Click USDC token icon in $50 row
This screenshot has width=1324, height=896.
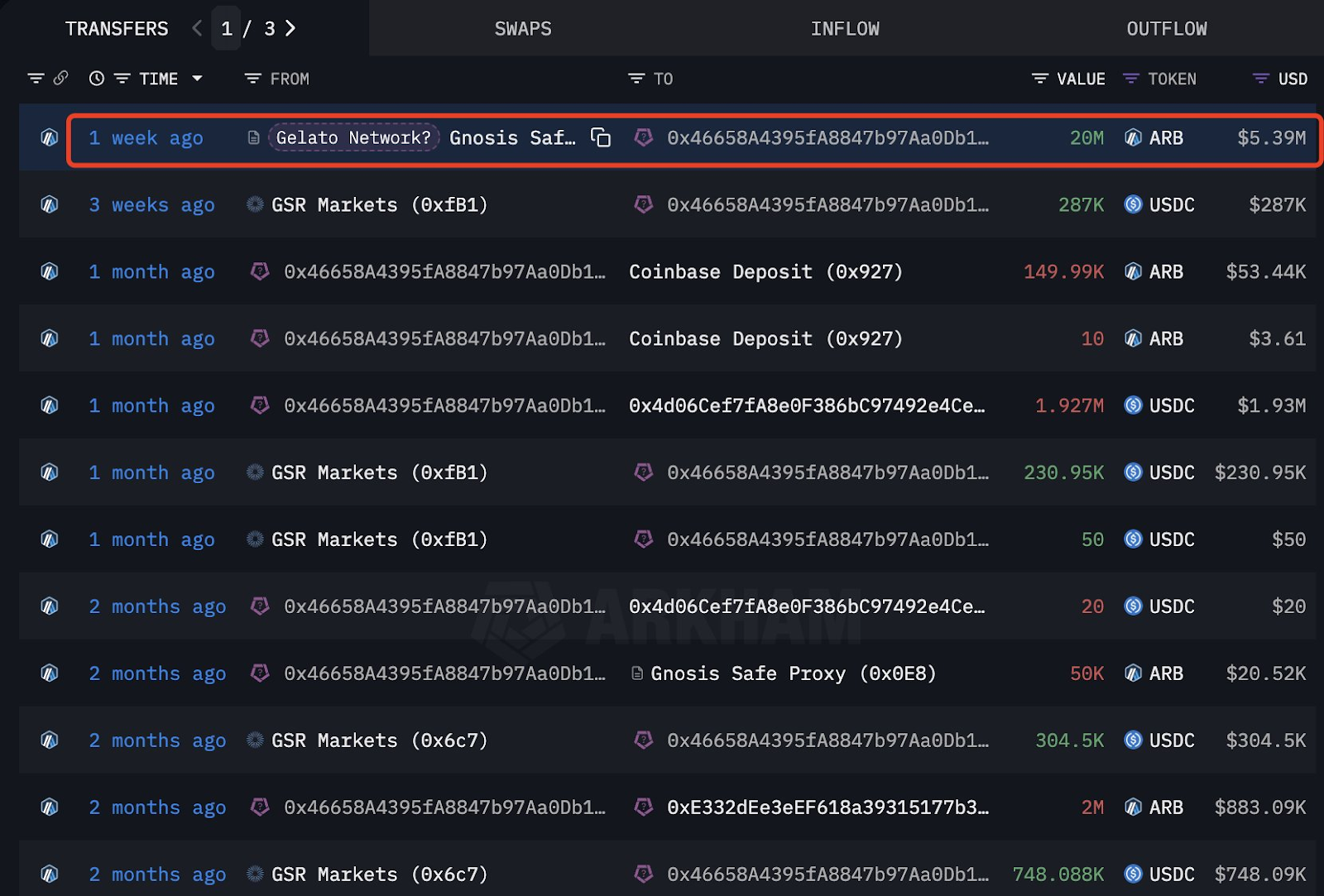[1134, 539]
